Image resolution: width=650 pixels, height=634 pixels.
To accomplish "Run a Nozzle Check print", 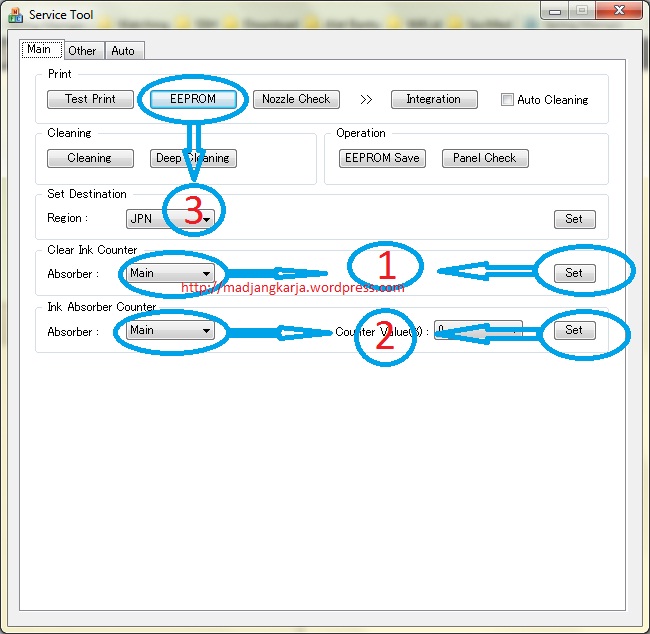I will pyautogui.click(x=296, y=99).
